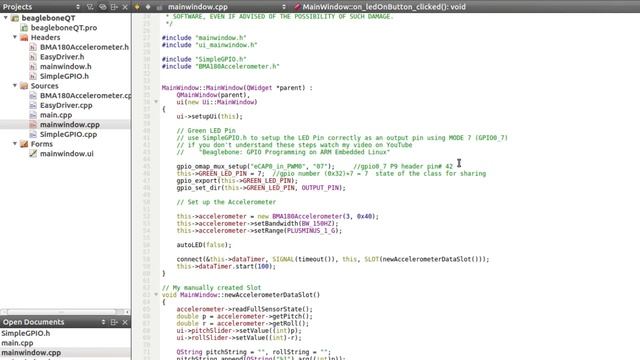This screenshot has width=640, height=360.
Task: Click the filter tree icon in Projects header
Action: point(90,7)
